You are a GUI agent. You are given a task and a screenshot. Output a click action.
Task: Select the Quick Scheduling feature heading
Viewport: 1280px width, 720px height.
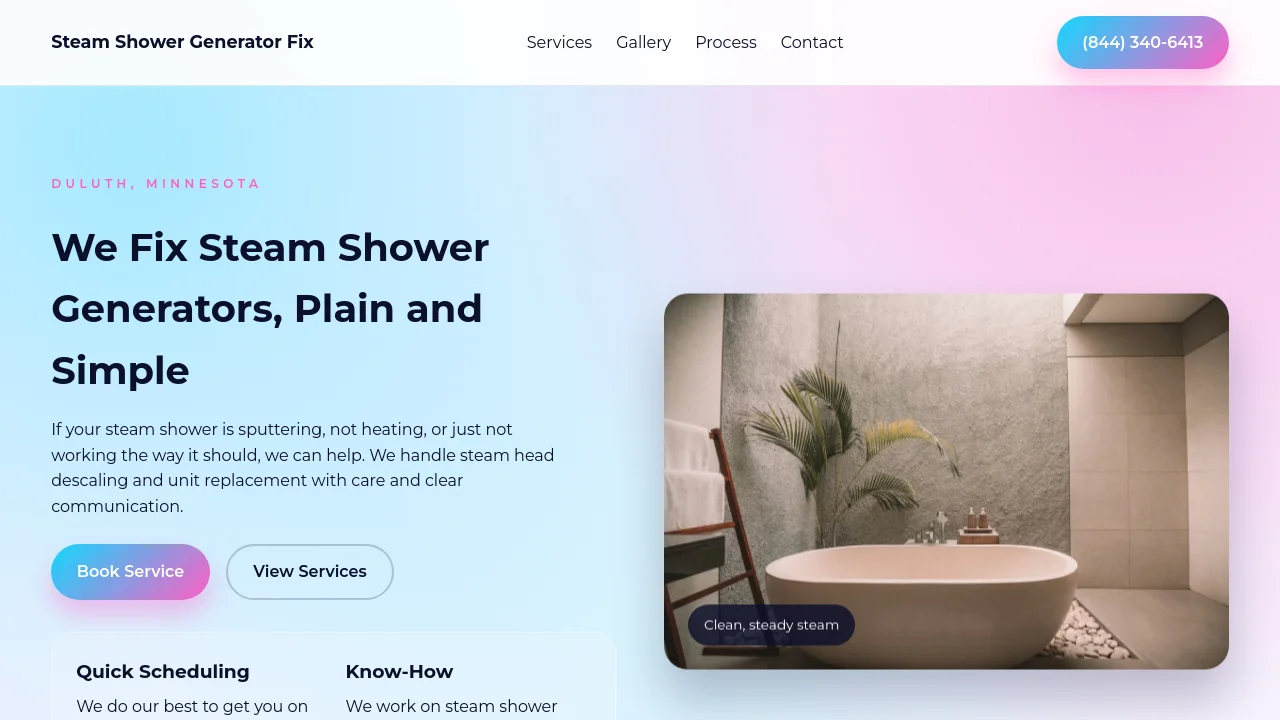pos(163,672)
